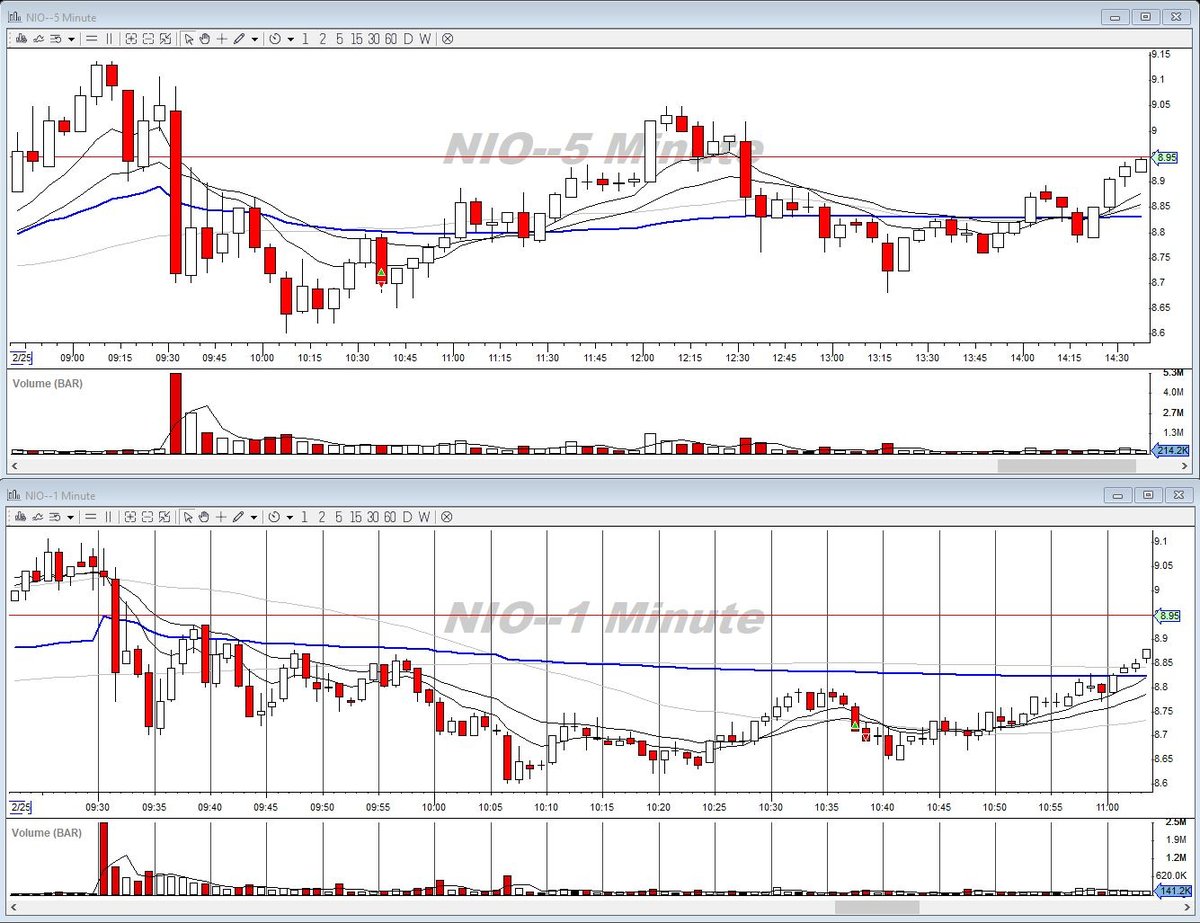Screen dimensions: 1200x923
Task: Toggle horizontal lines button in 5 Minute toolbar
Action: click(x=91, y=39)
